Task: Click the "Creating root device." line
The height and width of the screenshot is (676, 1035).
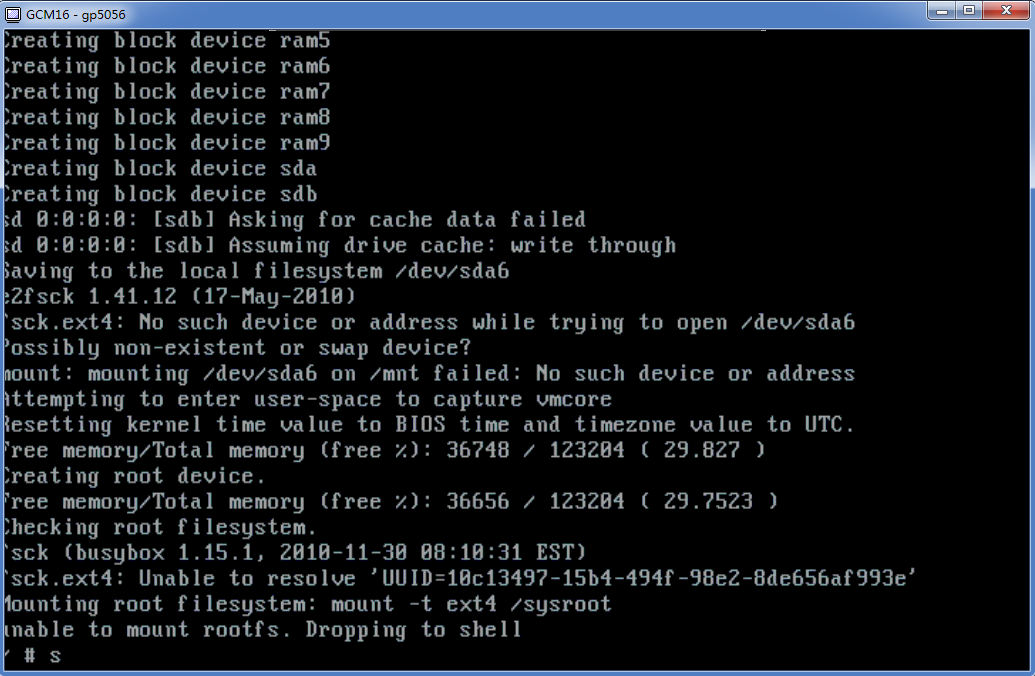Action: pos(135,476)
